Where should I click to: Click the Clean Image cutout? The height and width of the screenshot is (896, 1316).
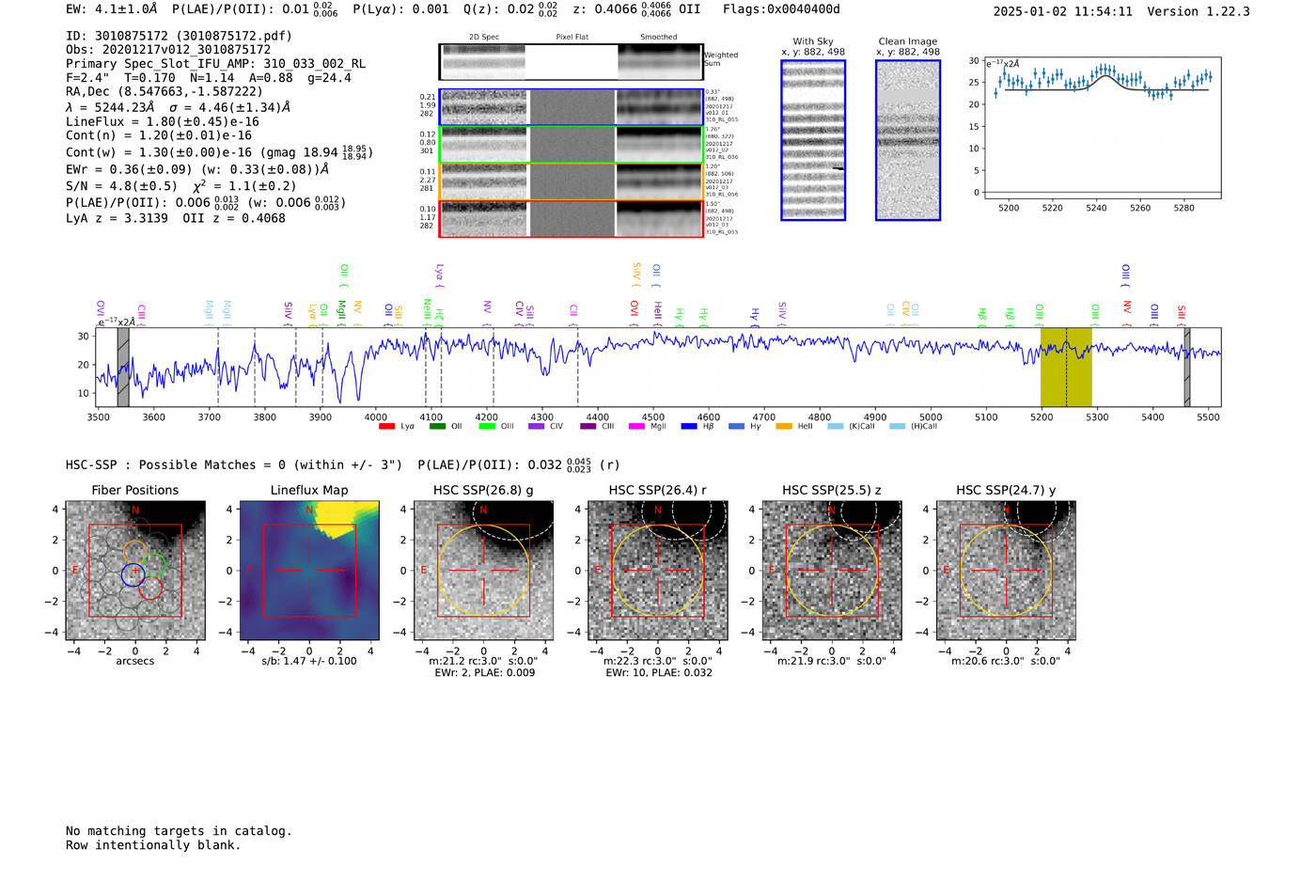coord(908,140)
